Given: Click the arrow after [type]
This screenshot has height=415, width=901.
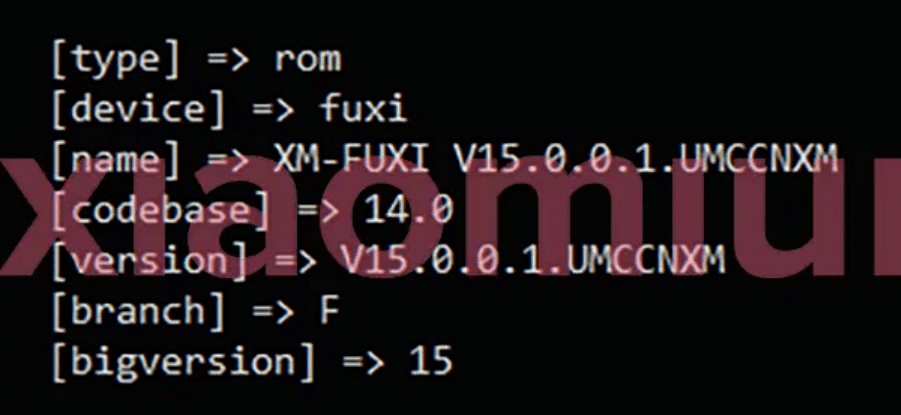Looking at the screenshot, I should [x=228, y=60].
